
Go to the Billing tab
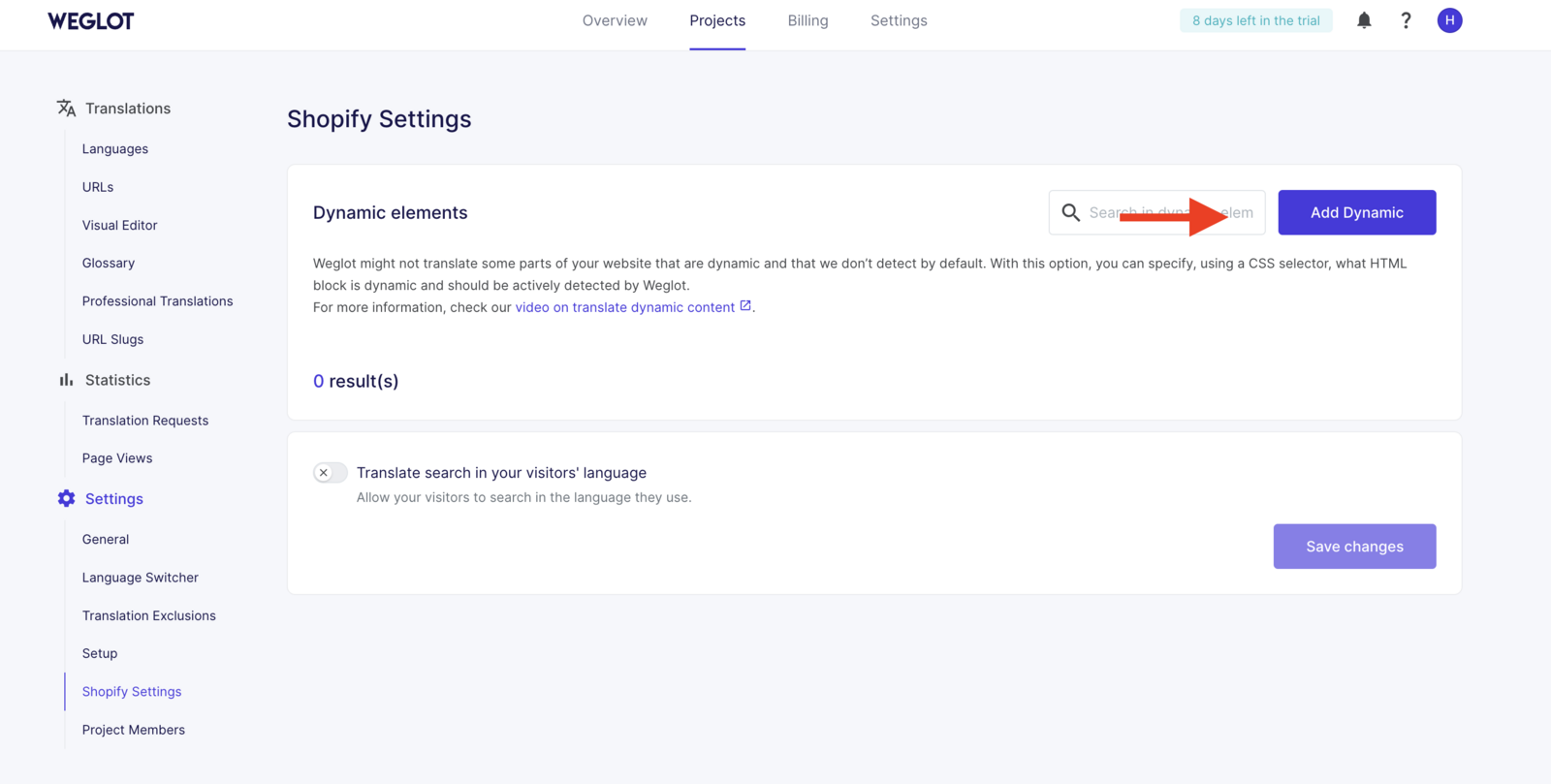pyautogui.click(x=807, y=20)
